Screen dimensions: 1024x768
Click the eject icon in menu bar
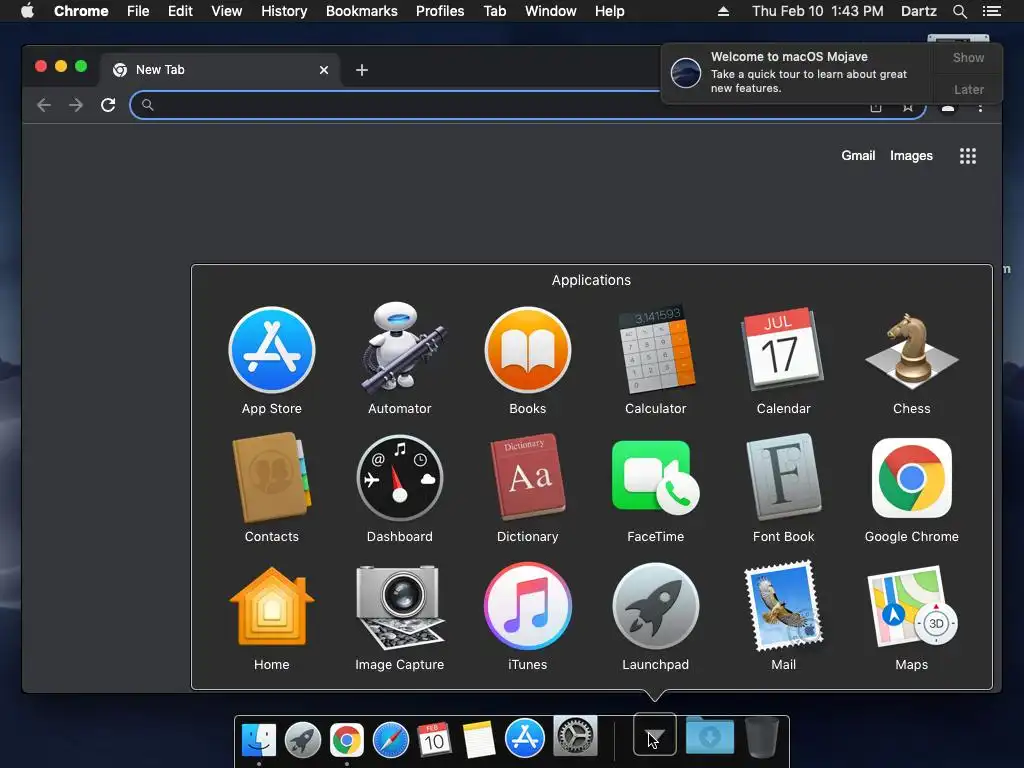[x=723, y=11]
